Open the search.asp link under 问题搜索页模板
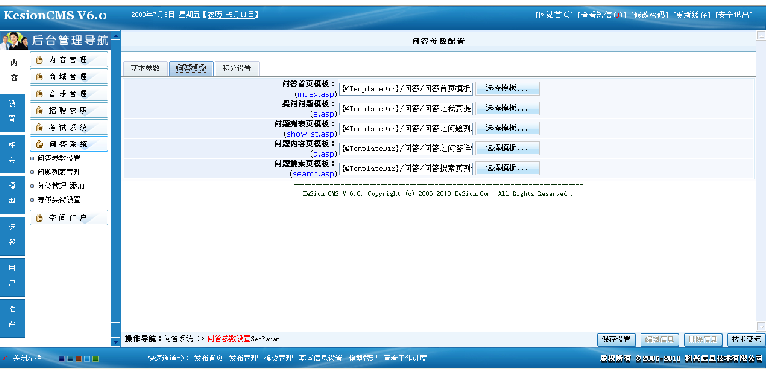The height and width of the screenshot is (370, 769). (x=313, y=174)
